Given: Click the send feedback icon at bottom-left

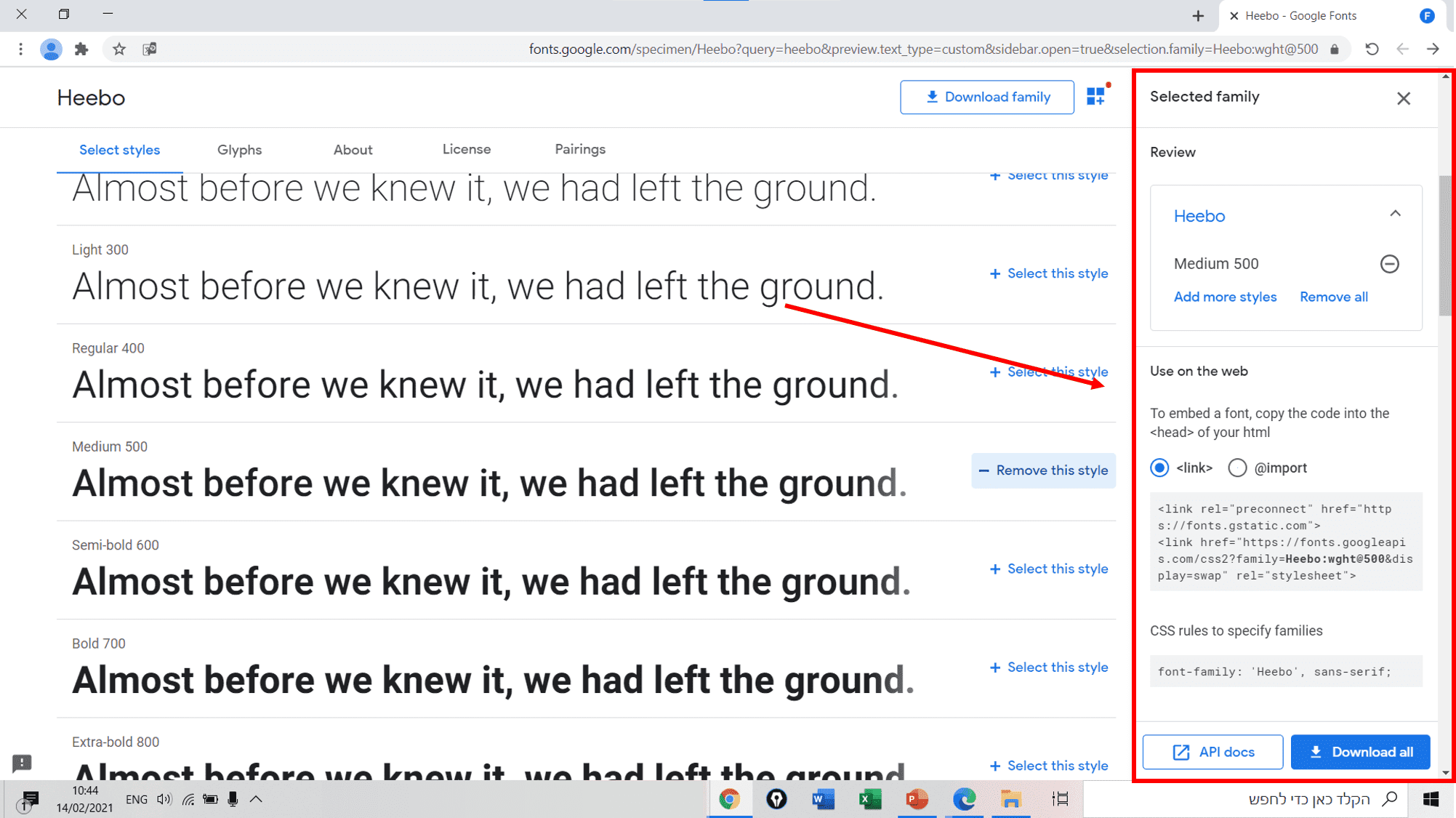Looking at the screenshot, I should click(22, 762).
